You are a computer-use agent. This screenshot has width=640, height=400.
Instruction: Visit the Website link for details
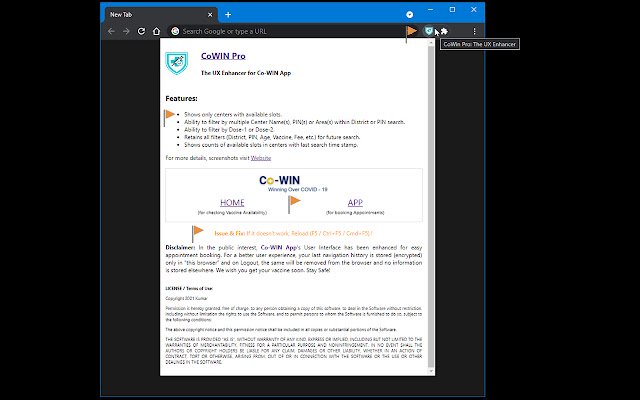click(x=261, y=158)
